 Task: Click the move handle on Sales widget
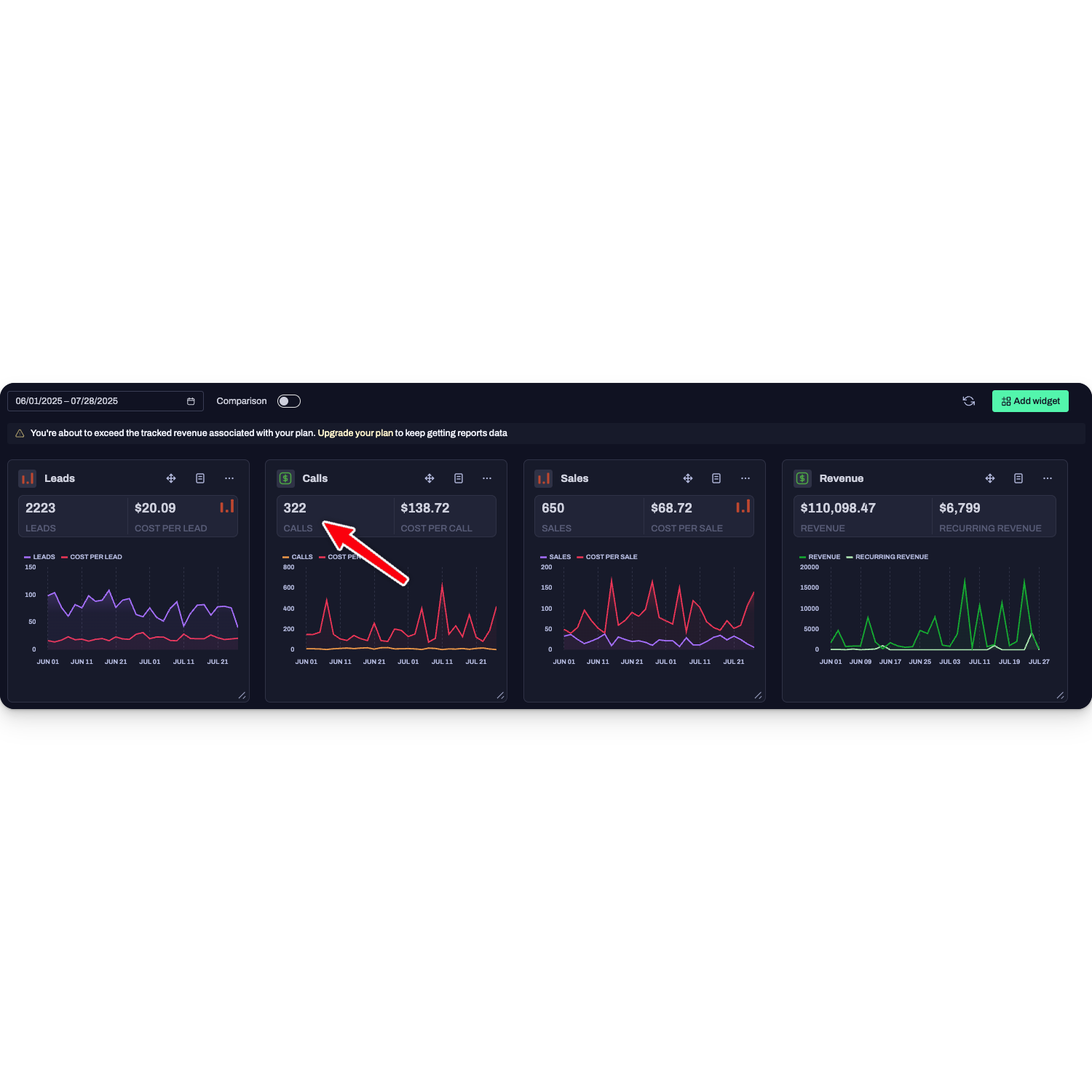pyautogui.click(x=687, y=478)
